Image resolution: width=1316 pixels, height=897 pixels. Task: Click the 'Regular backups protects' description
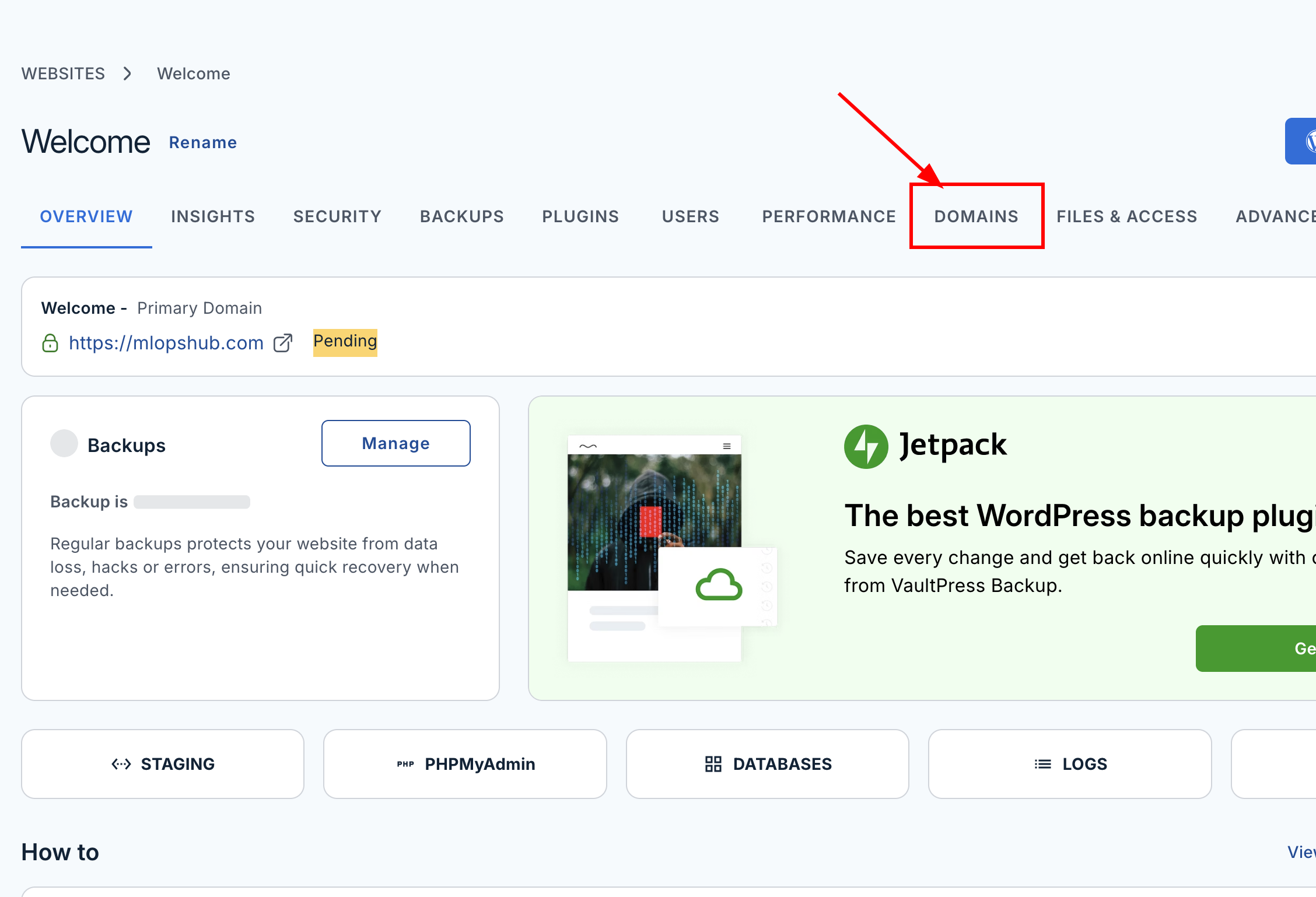coord(254,567)
